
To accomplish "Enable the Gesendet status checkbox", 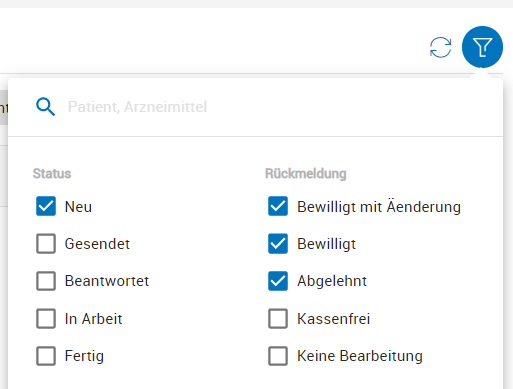I will tap(46, 244).
